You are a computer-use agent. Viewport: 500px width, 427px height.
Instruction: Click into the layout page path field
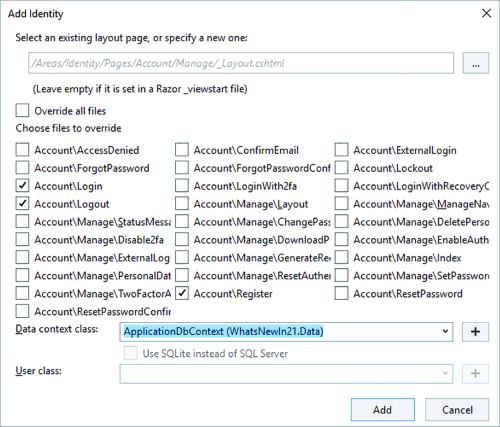tap(241, 63)
